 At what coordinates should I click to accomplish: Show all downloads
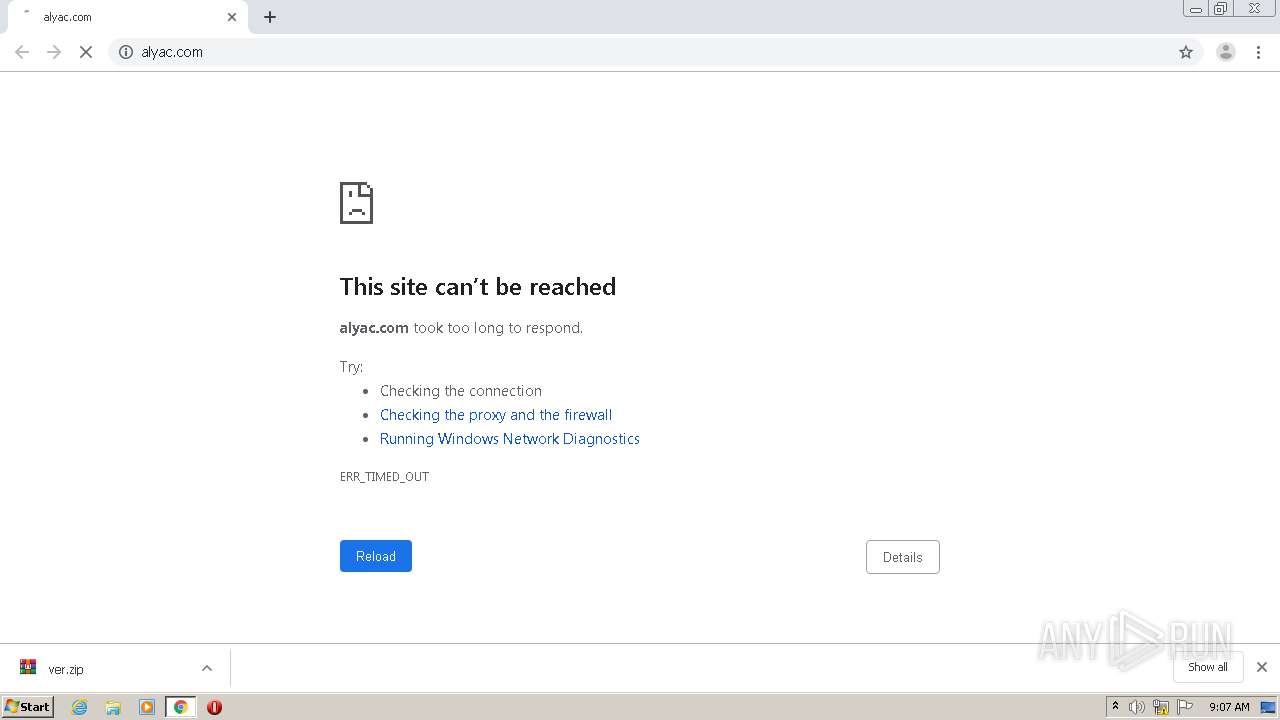coord(1208,667)
